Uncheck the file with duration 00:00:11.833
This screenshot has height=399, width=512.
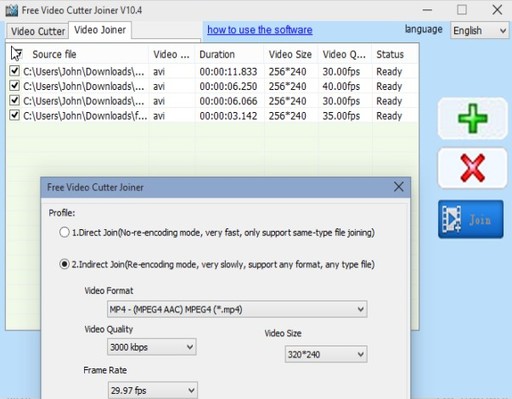(x=14, y=71)
